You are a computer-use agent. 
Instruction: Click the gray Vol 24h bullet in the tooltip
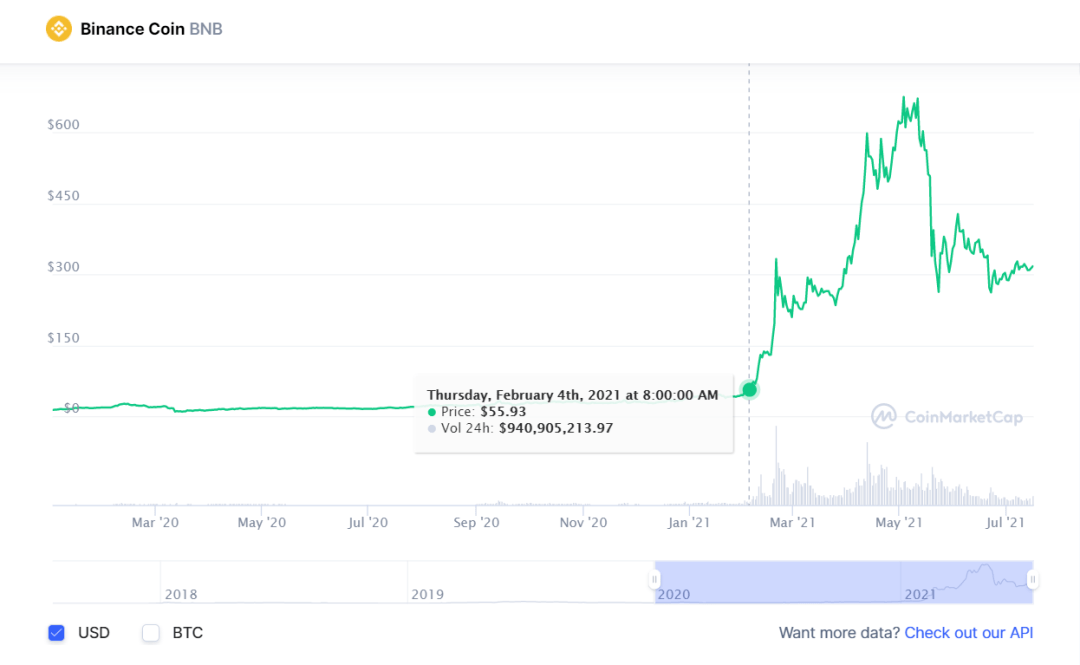click(431, 428)
